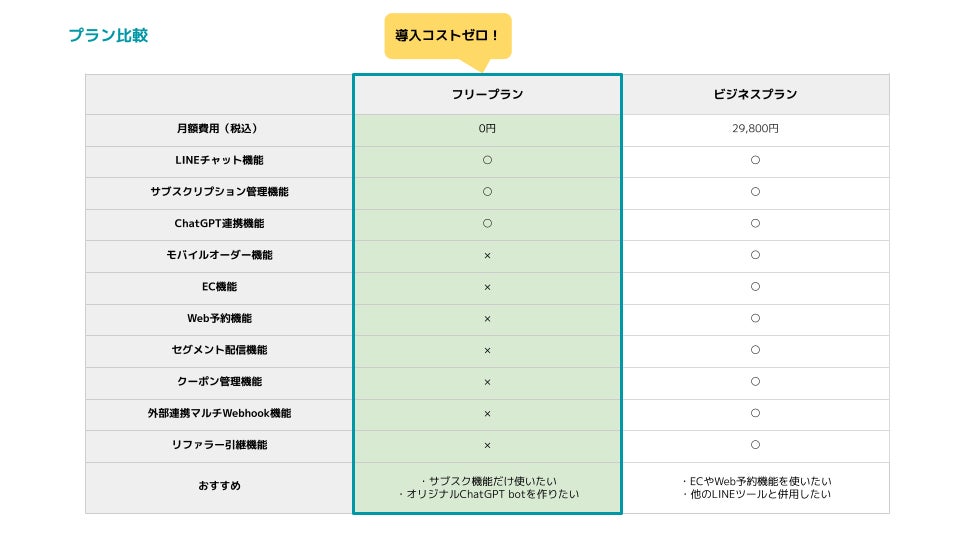Screen dimensions: 960x540
Task: Select the ビジネスプラン column header
Action: pyautogui.click(x=755, y=94)
